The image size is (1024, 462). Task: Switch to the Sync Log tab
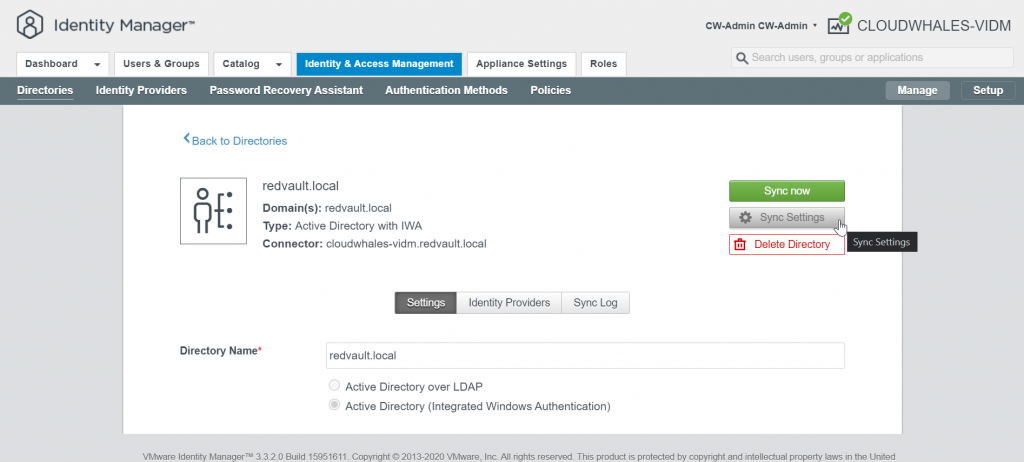coord(595,303)
